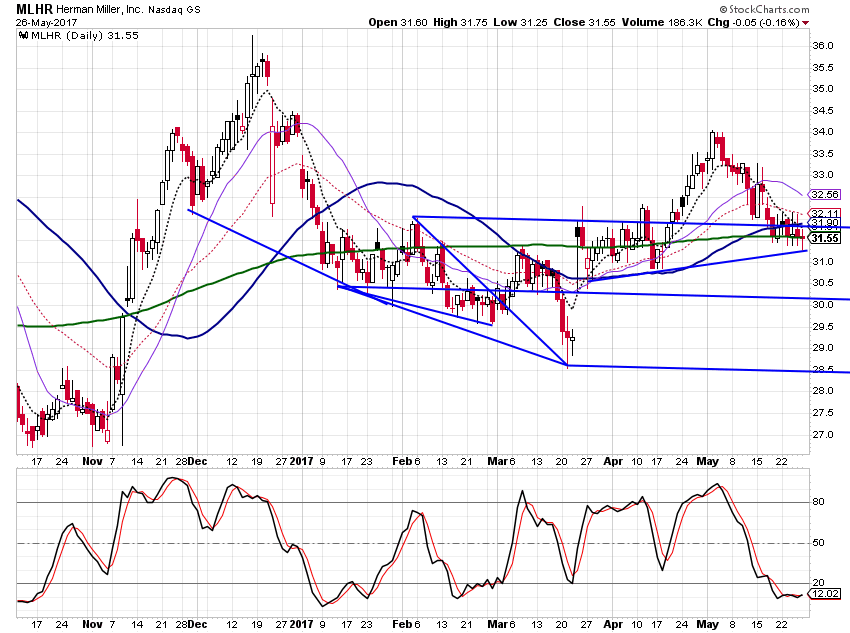Click the Volume 186.3K value

point(661,22)
